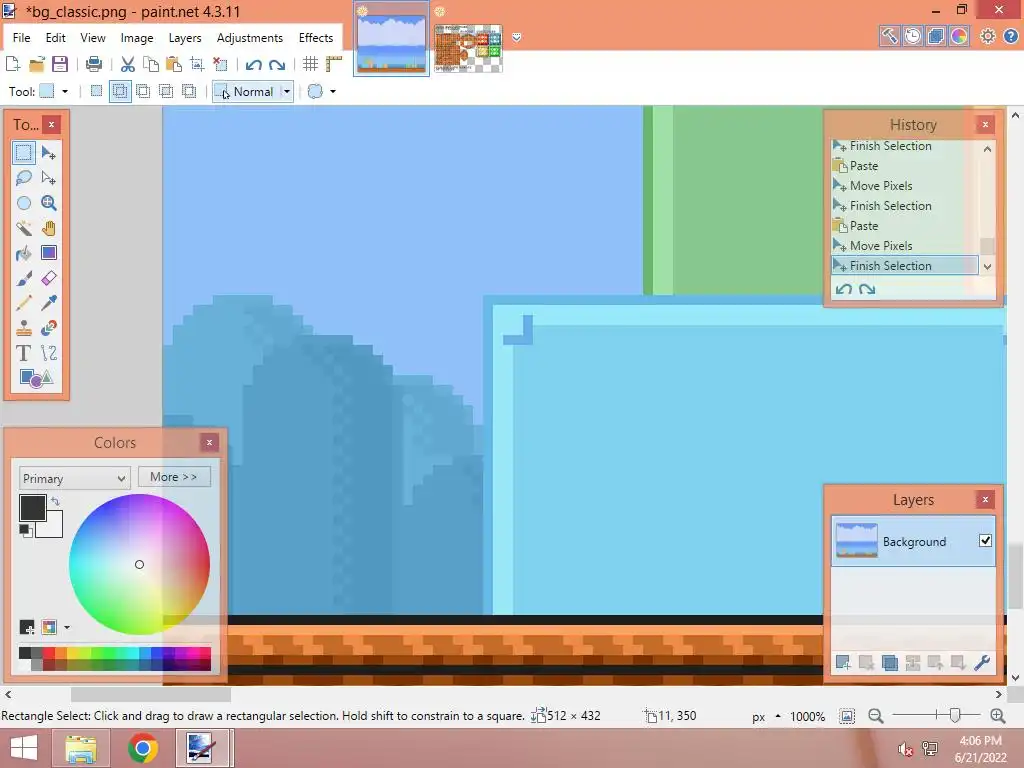Click undo arrow in History panel
This screenshot has width=1024, height=768.
(844, 289)
